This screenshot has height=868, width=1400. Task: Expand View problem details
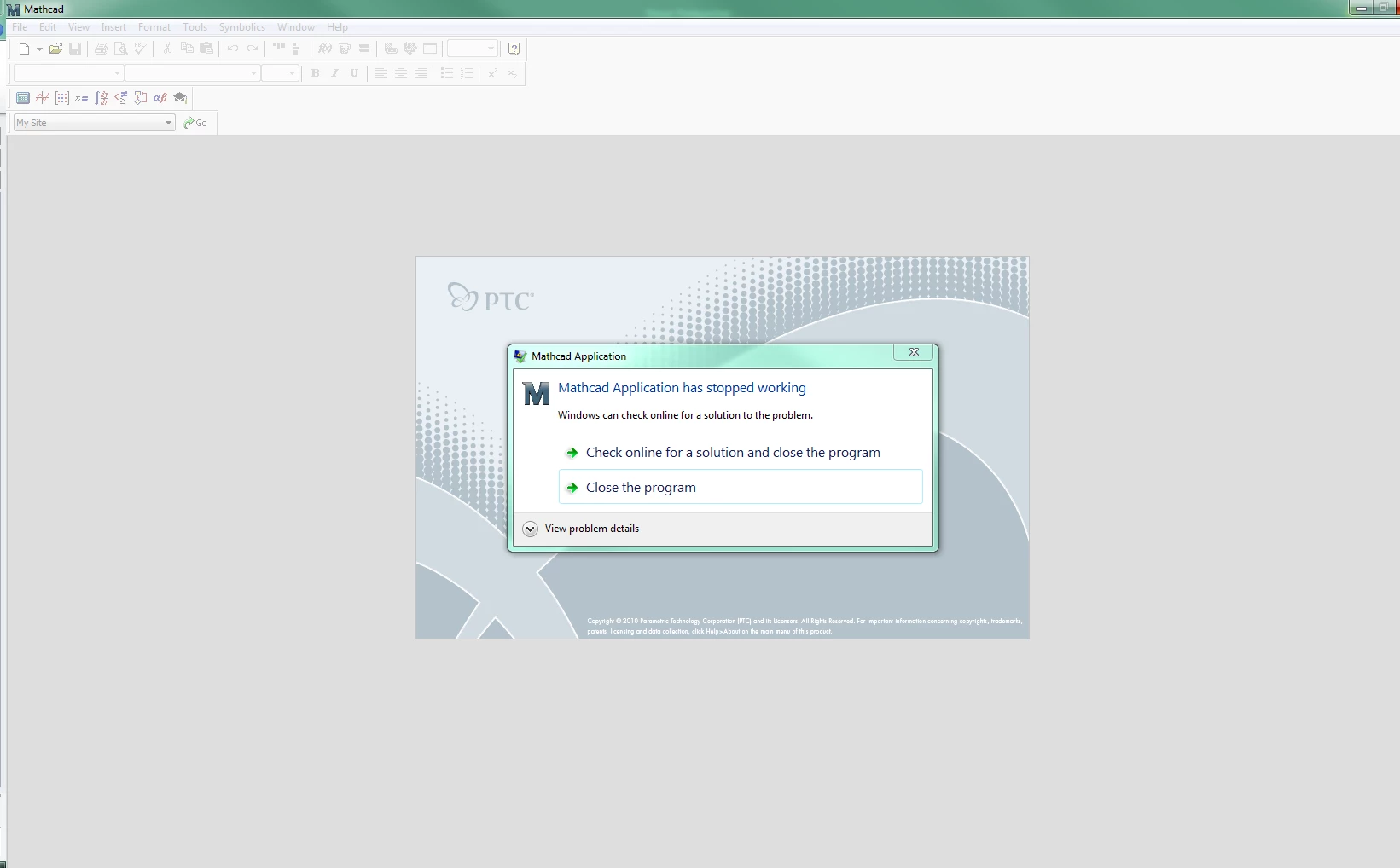pos(581,529)
